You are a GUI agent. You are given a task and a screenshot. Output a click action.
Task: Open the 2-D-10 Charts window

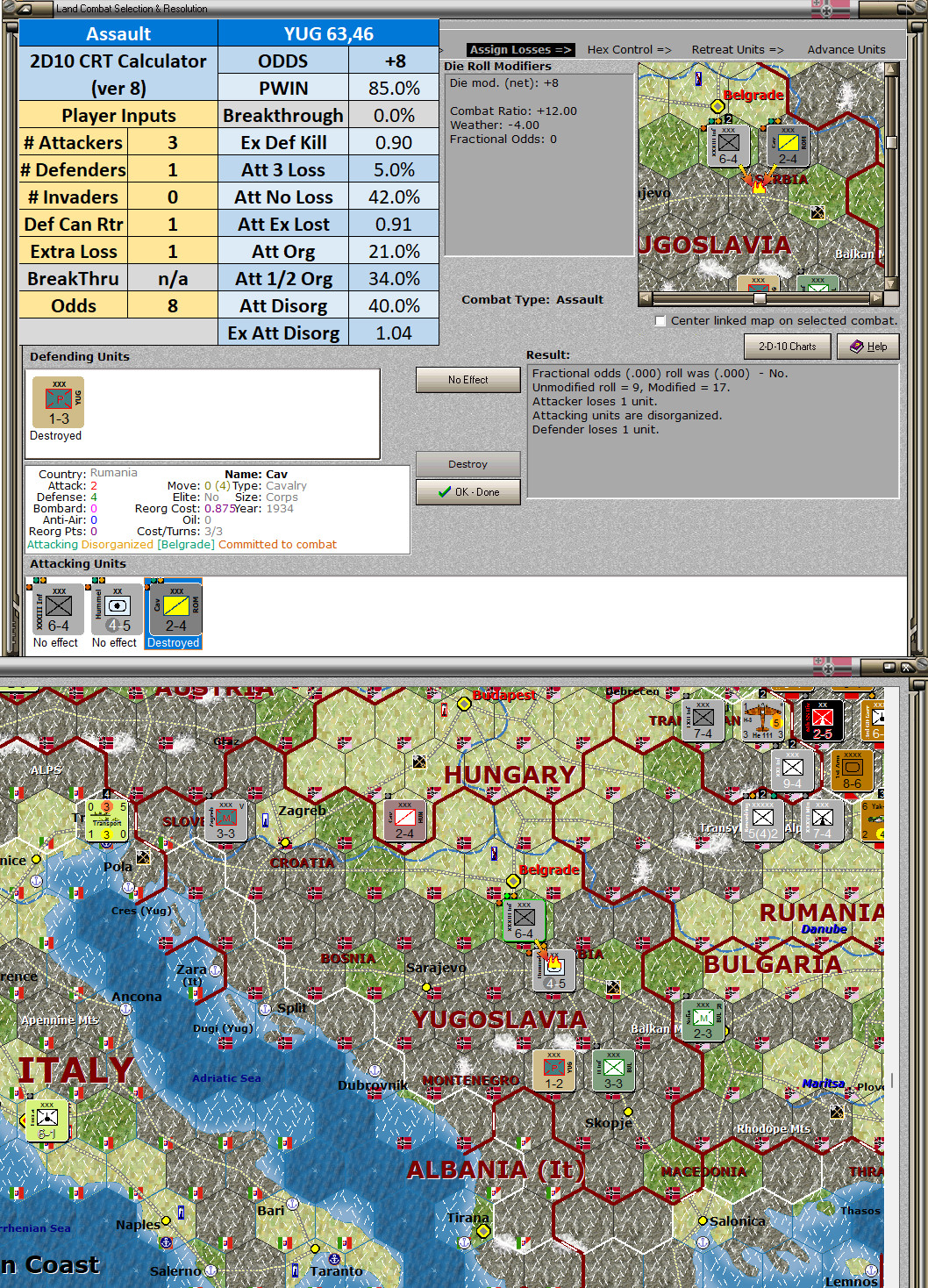tap(787, 347)
